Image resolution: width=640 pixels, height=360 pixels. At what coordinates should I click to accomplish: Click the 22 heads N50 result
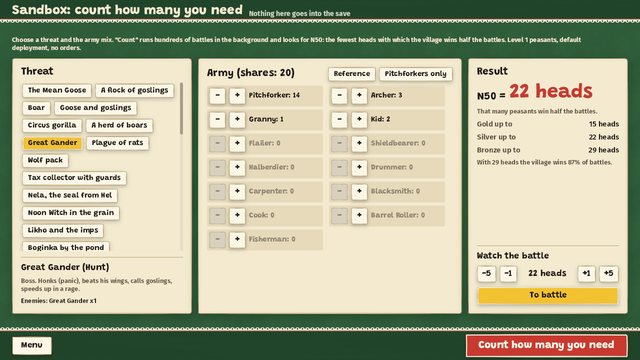click(551, 91)
